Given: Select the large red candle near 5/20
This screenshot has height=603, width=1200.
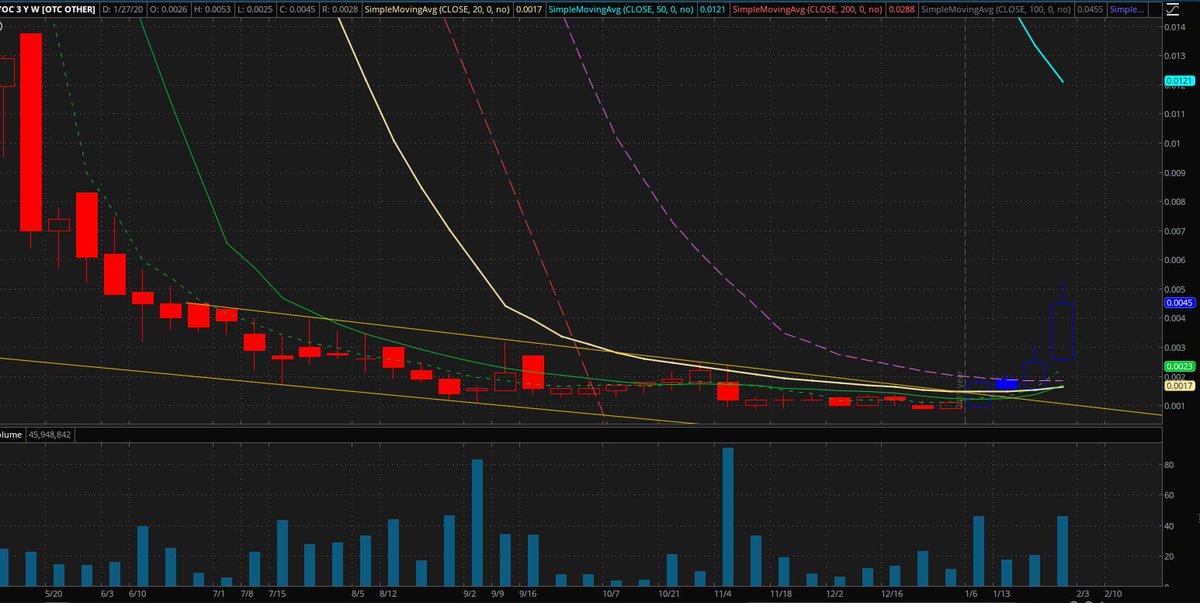Looking at the screenshot, I should [31, 132].
